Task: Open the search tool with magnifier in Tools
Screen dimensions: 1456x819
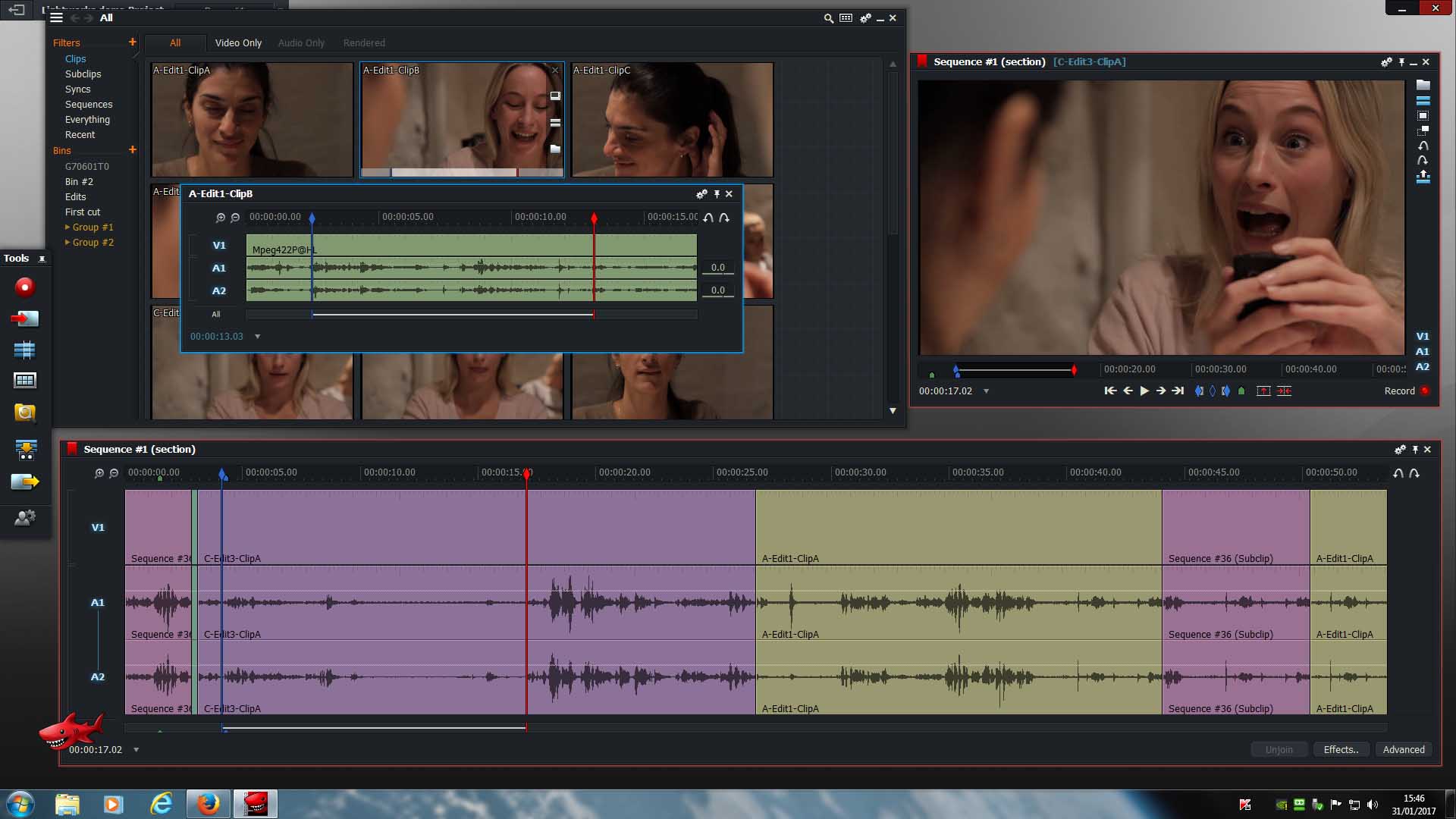Action: 25,413
